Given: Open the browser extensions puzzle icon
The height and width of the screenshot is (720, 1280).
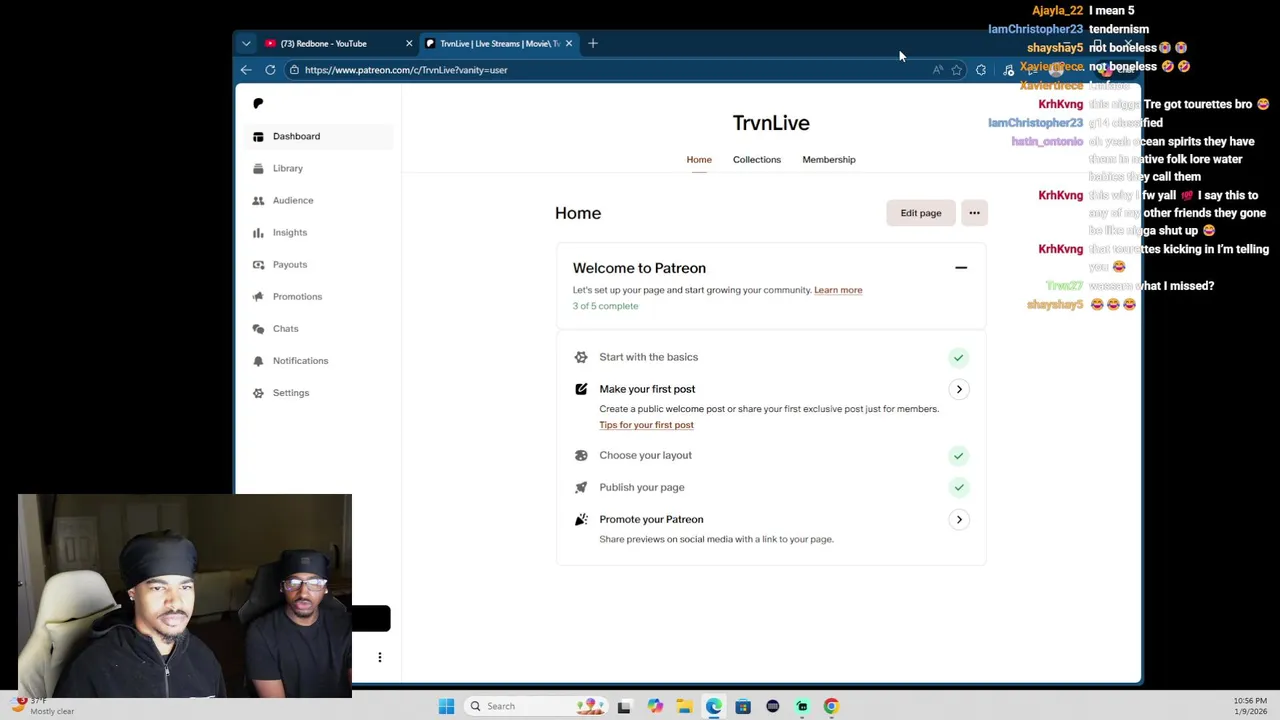Looking at the screenshot, I should click(x=981, y=70).
